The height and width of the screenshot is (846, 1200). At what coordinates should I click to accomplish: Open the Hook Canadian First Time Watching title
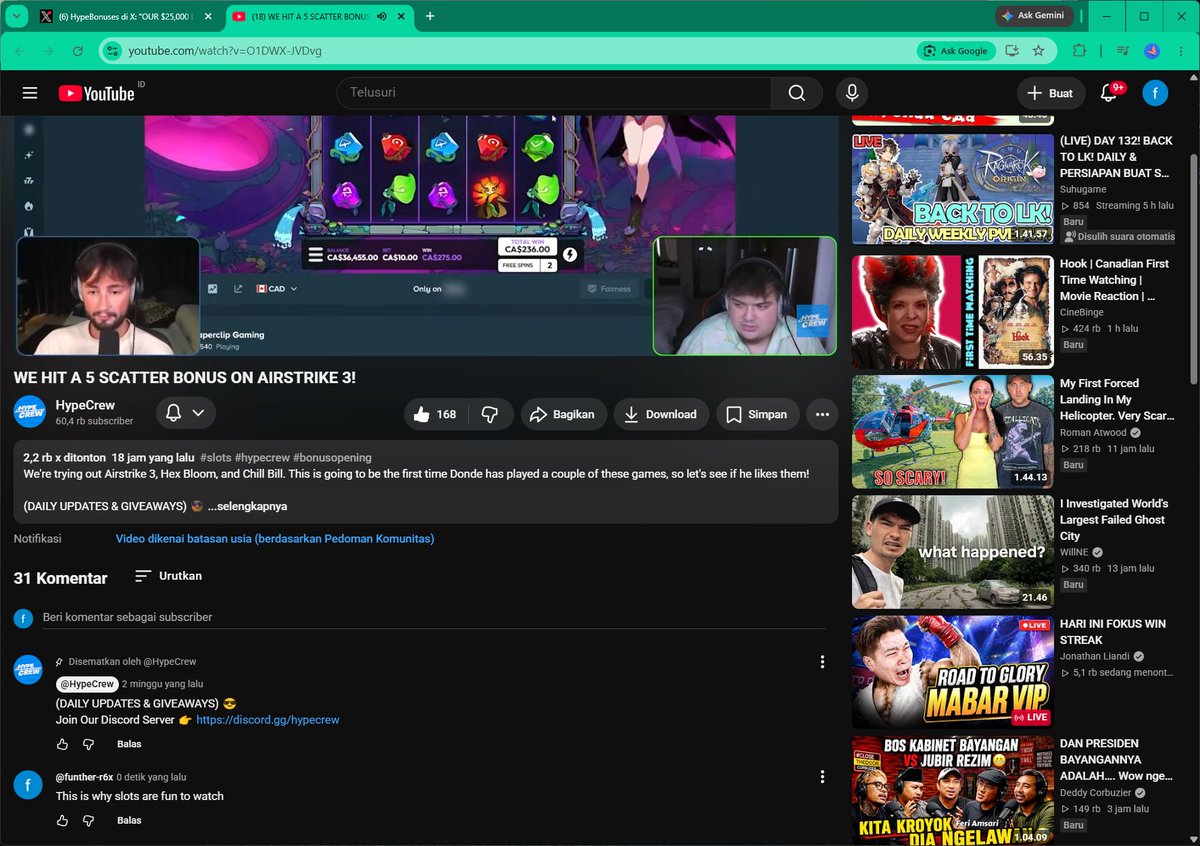point(1114,280)
